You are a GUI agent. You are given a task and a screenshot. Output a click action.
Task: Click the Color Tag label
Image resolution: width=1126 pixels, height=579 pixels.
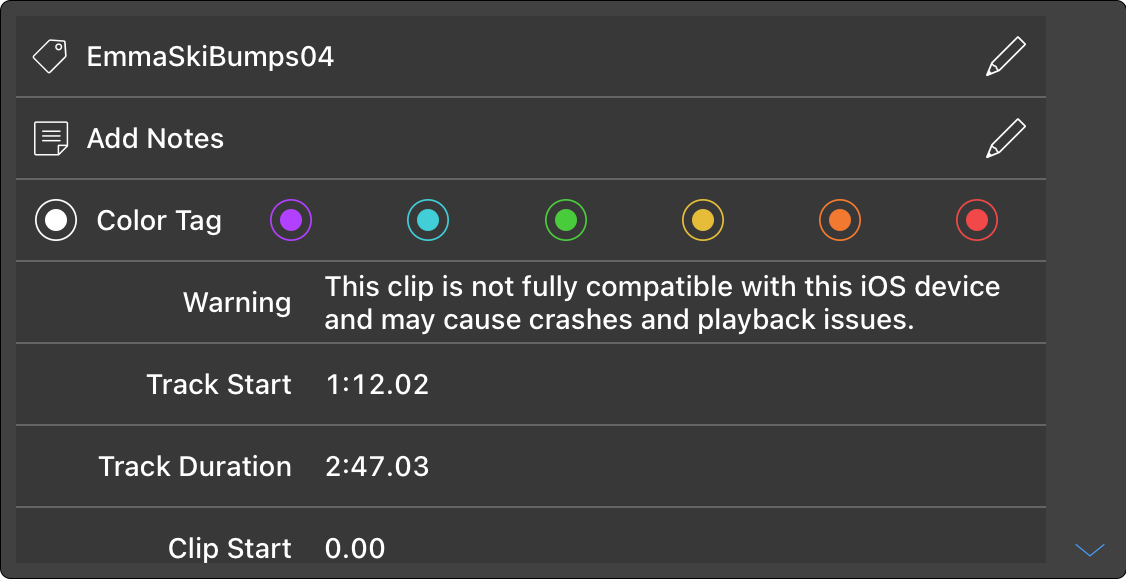pyautogui.click(x=159, y=221)
